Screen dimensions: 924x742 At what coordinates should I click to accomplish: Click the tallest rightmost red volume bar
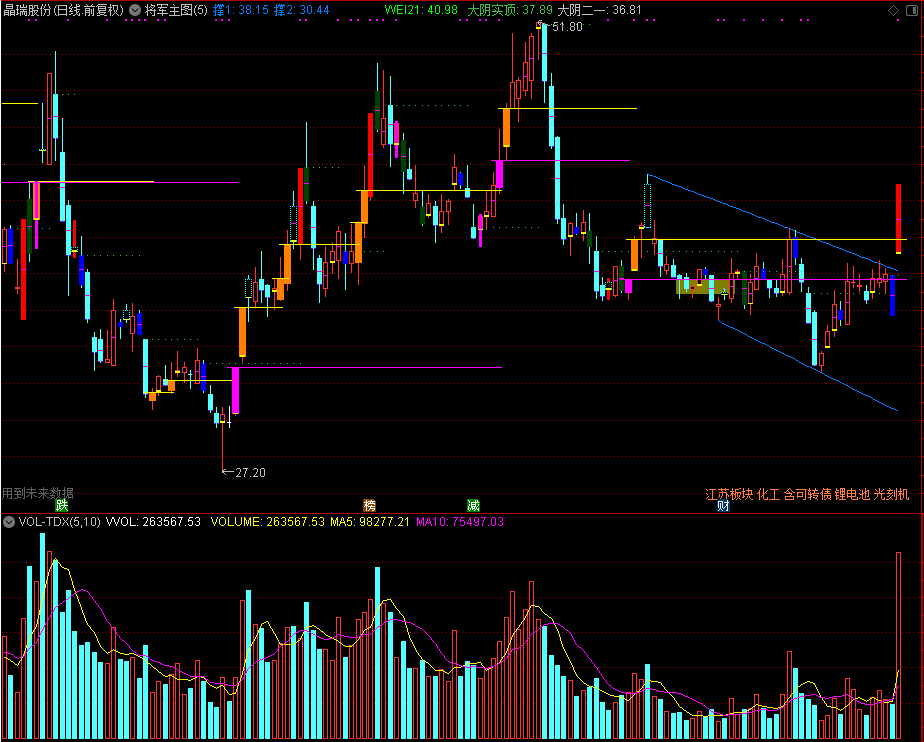(898, 646)
